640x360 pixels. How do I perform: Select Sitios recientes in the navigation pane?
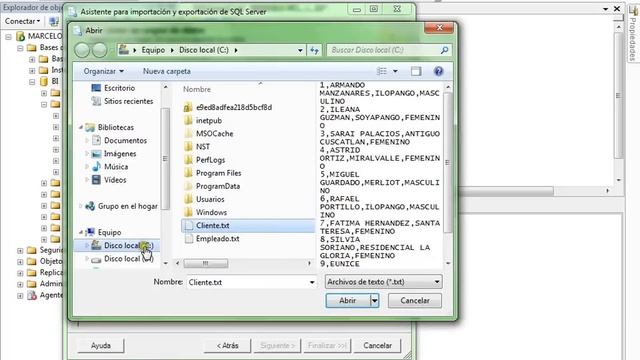[x=128, y=101]
